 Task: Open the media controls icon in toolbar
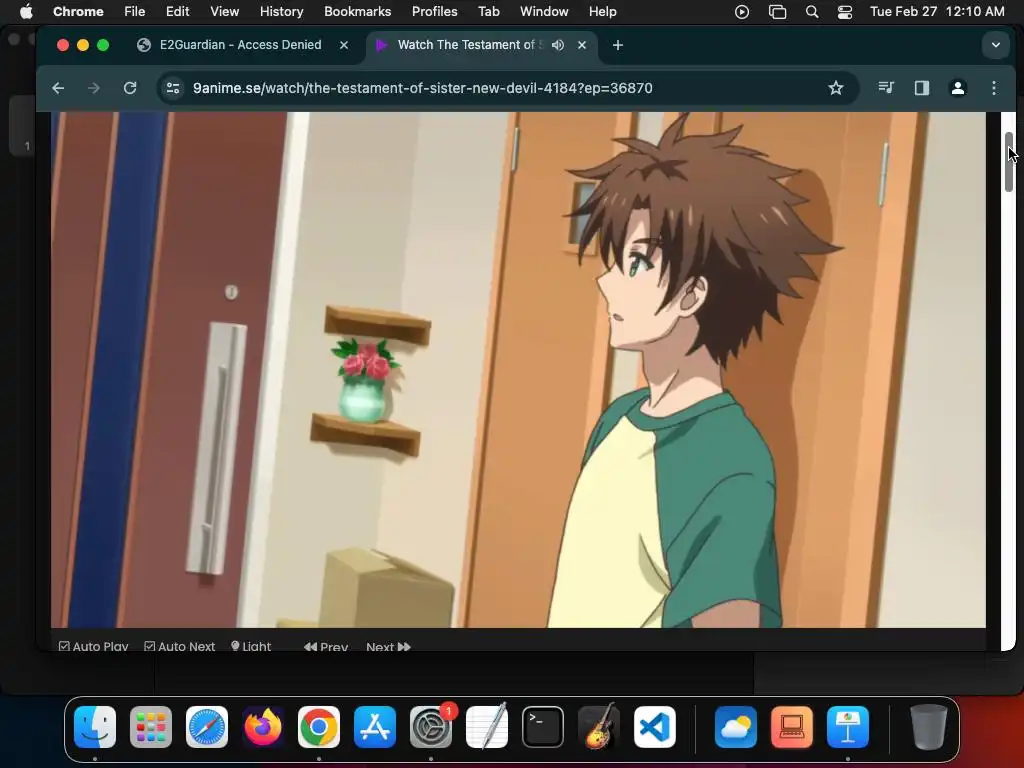(886, 88)
